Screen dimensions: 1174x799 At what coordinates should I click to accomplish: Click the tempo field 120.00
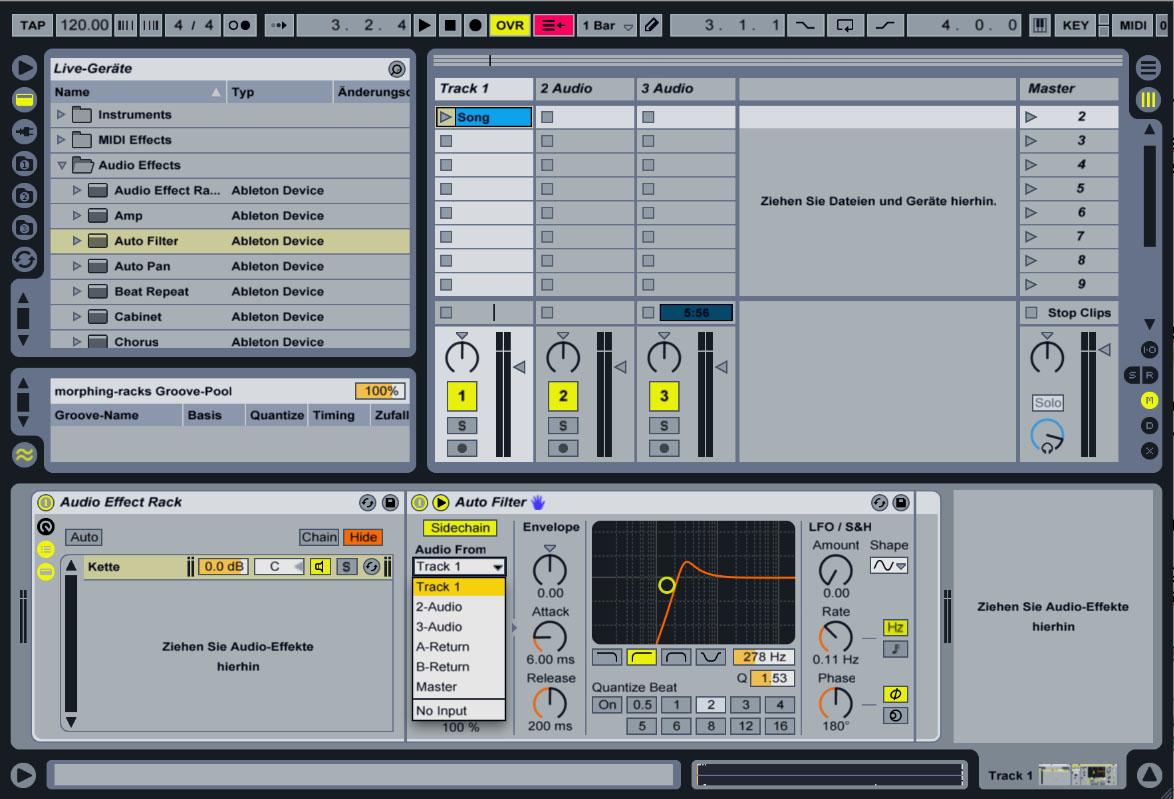tap(84, 25)
